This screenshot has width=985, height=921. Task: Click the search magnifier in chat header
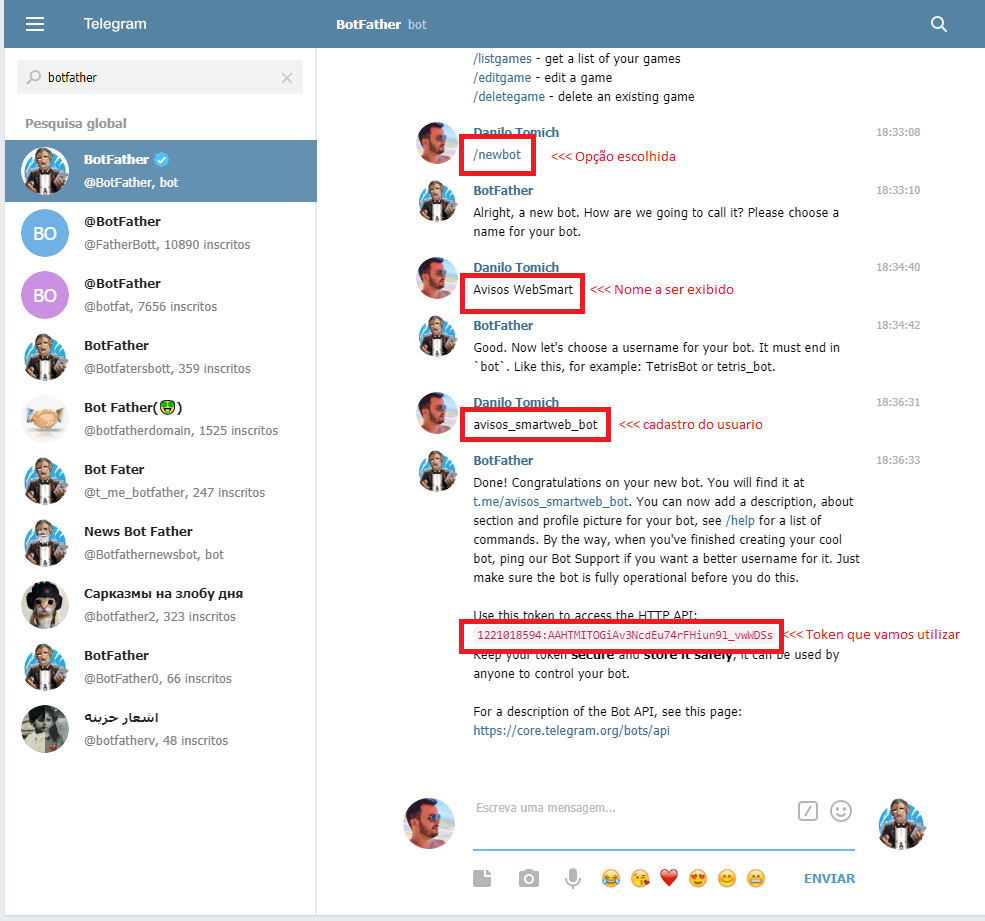(939, 24)
